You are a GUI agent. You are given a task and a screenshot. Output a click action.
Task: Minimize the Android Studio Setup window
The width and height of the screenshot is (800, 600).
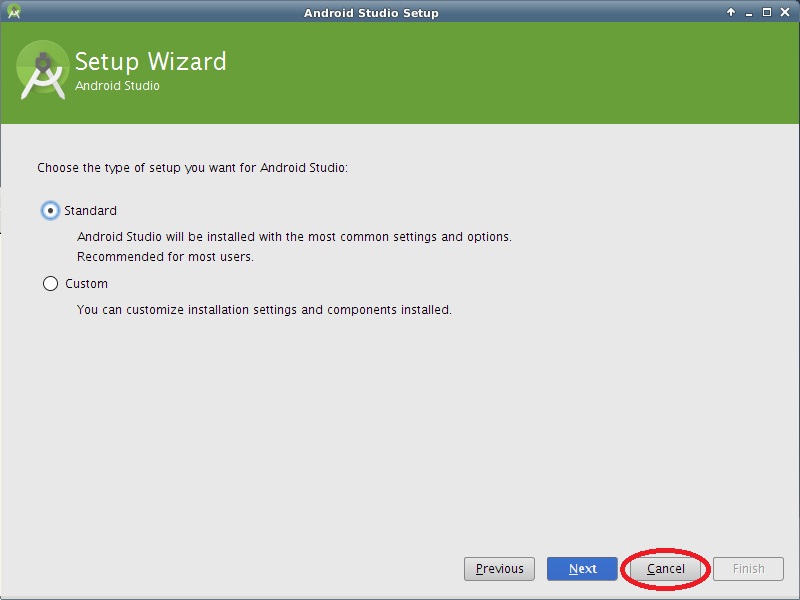(x=749, y=13)
